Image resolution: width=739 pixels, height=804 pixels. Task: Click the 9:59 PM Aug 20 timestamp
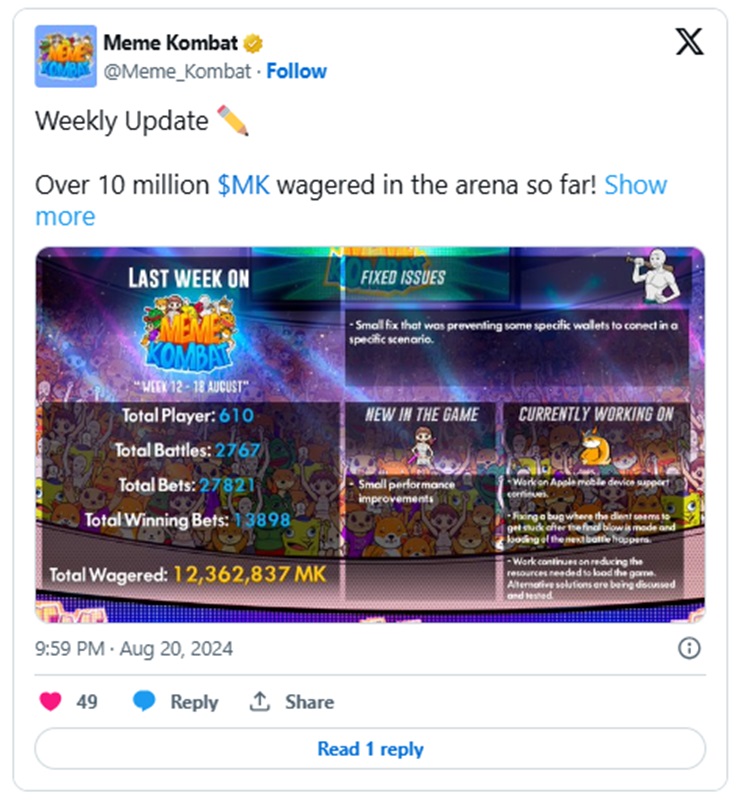click(134, 649)
